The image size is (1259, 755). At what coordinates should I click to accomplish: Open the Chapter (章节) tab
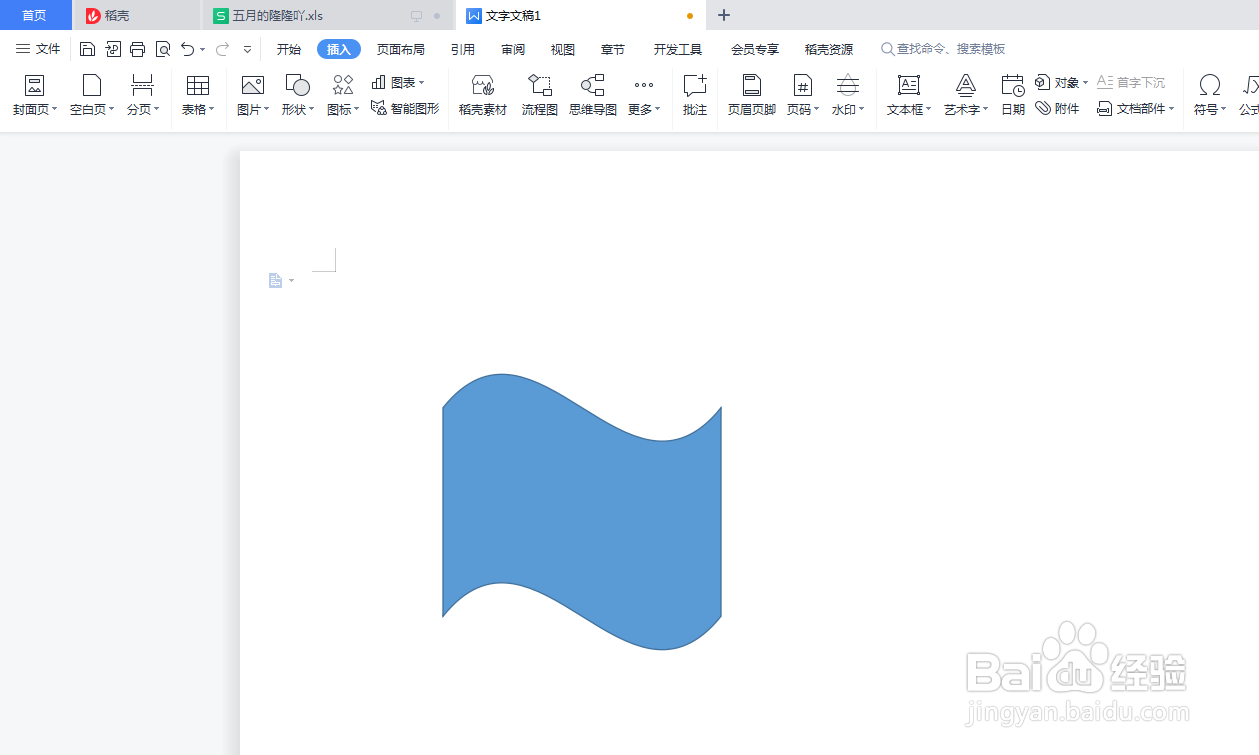pos(613,49)
